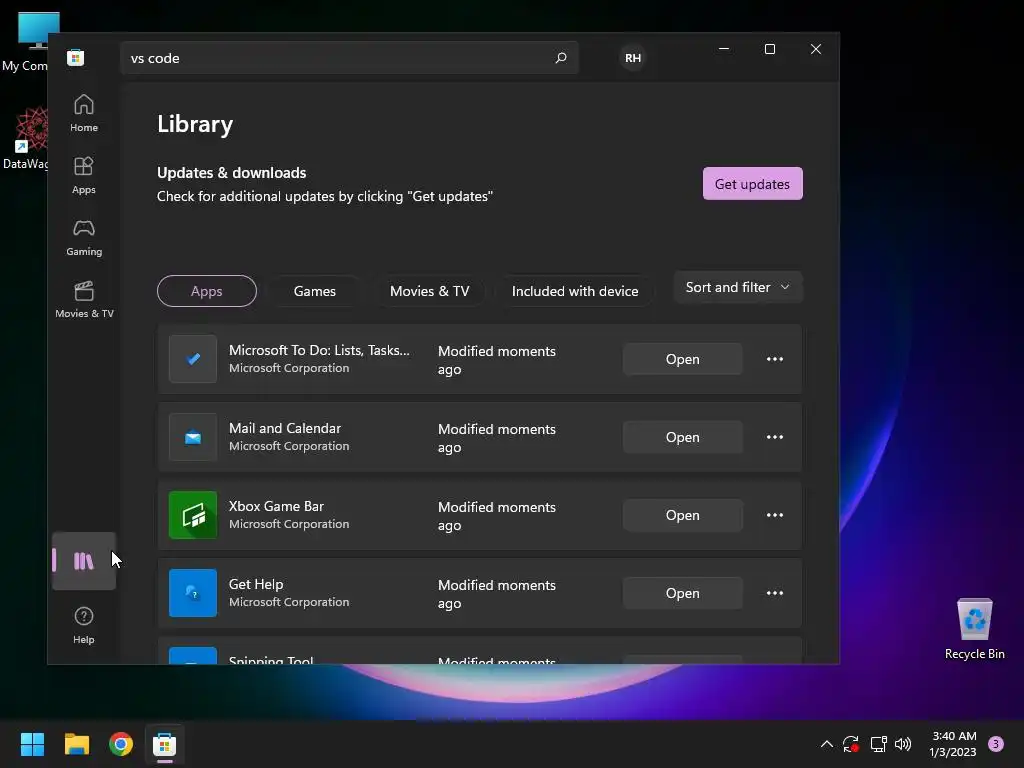
Task: Open File Explorer from the taskbar
Action: [76, 744]
